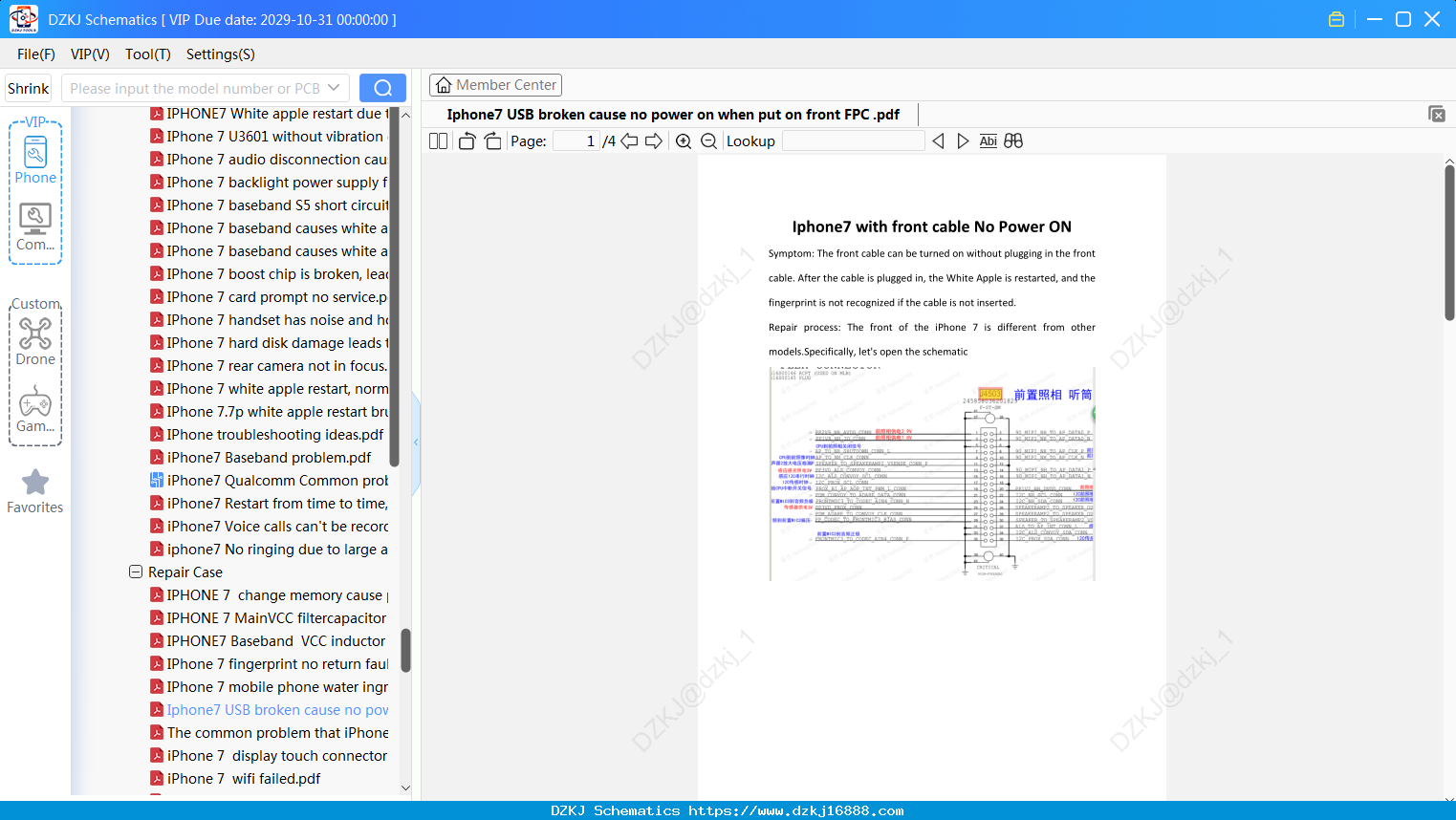Open IPhone 7 fingerprint no return fault
Screen dimensions: 1456x820
click(277, 664)
